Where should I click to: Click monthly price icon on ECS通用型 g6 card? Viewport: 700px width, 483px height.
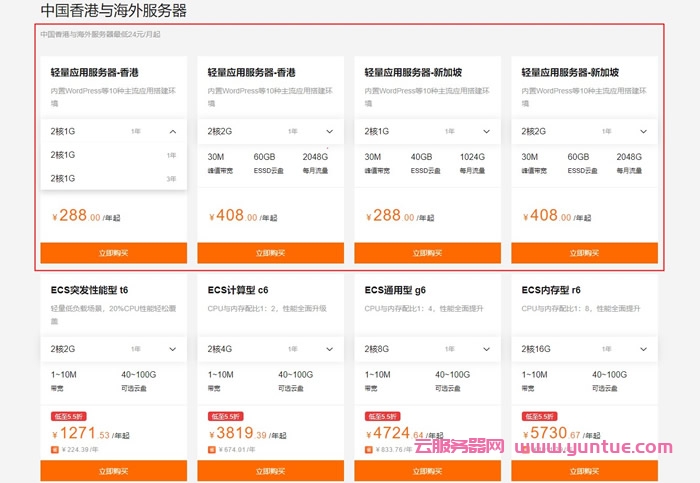pyautogui.click(x=369, y=450)
